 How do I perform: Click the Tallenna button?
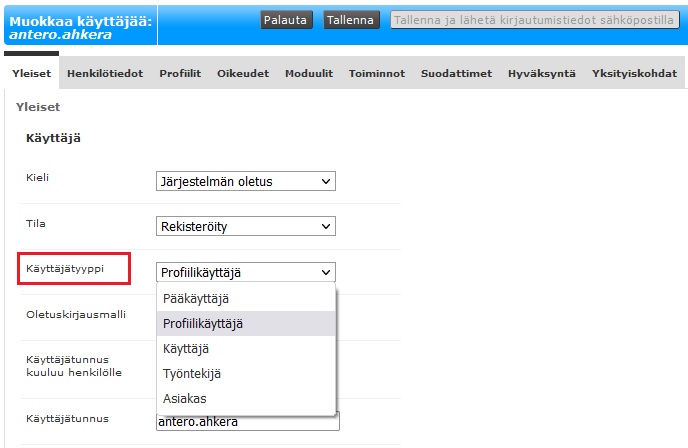coord(350,20)
